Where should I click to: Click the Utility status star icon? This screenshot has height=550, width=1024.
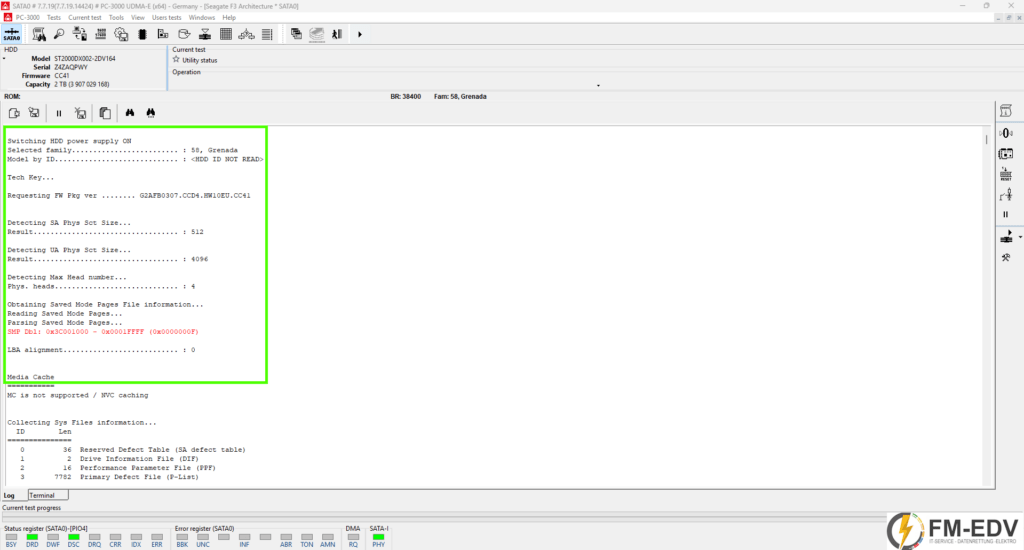[x=176, y=59]
